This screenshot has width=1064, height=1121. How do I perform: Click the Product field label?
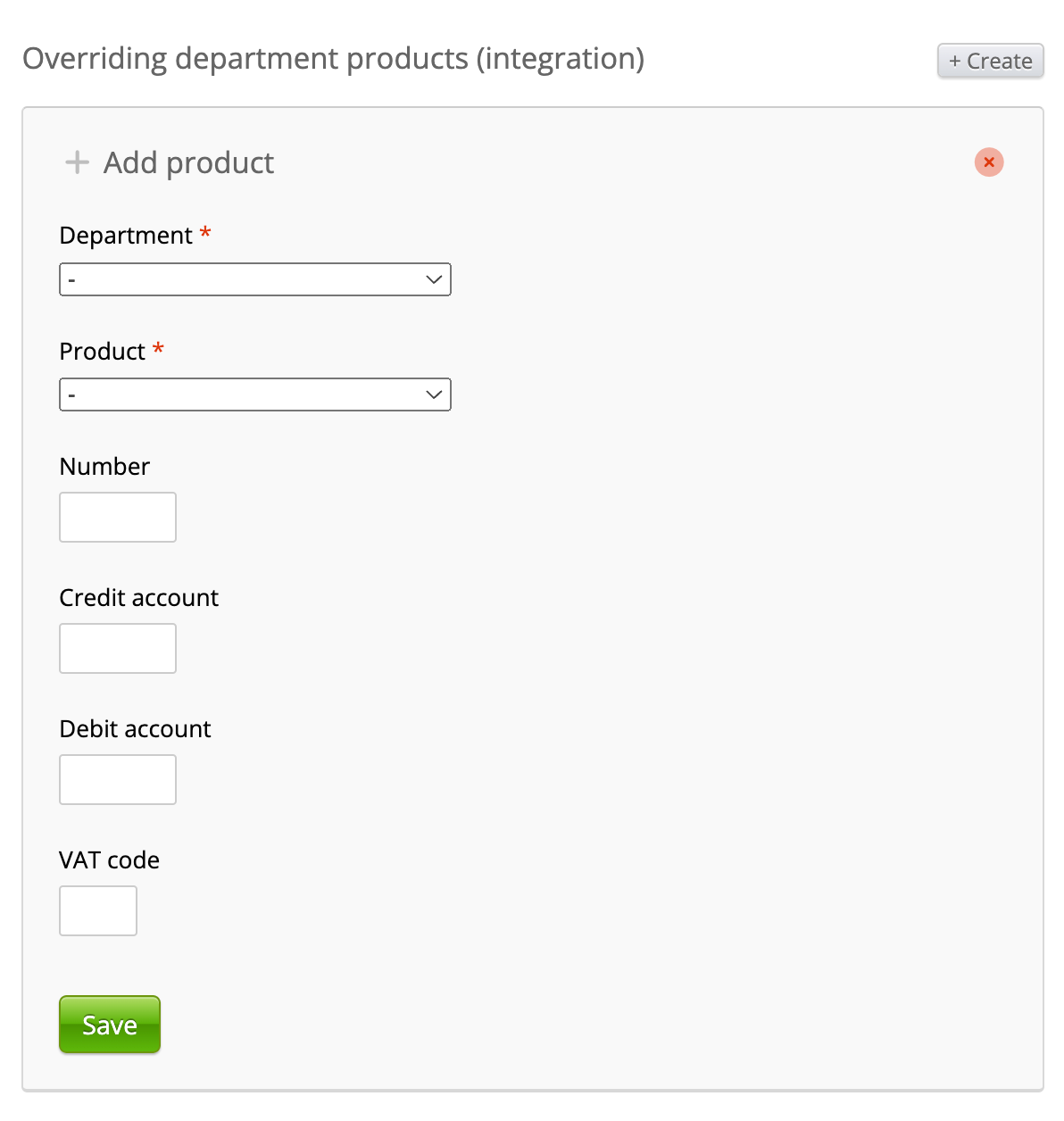pyautogui.click(x=102, y=352)
